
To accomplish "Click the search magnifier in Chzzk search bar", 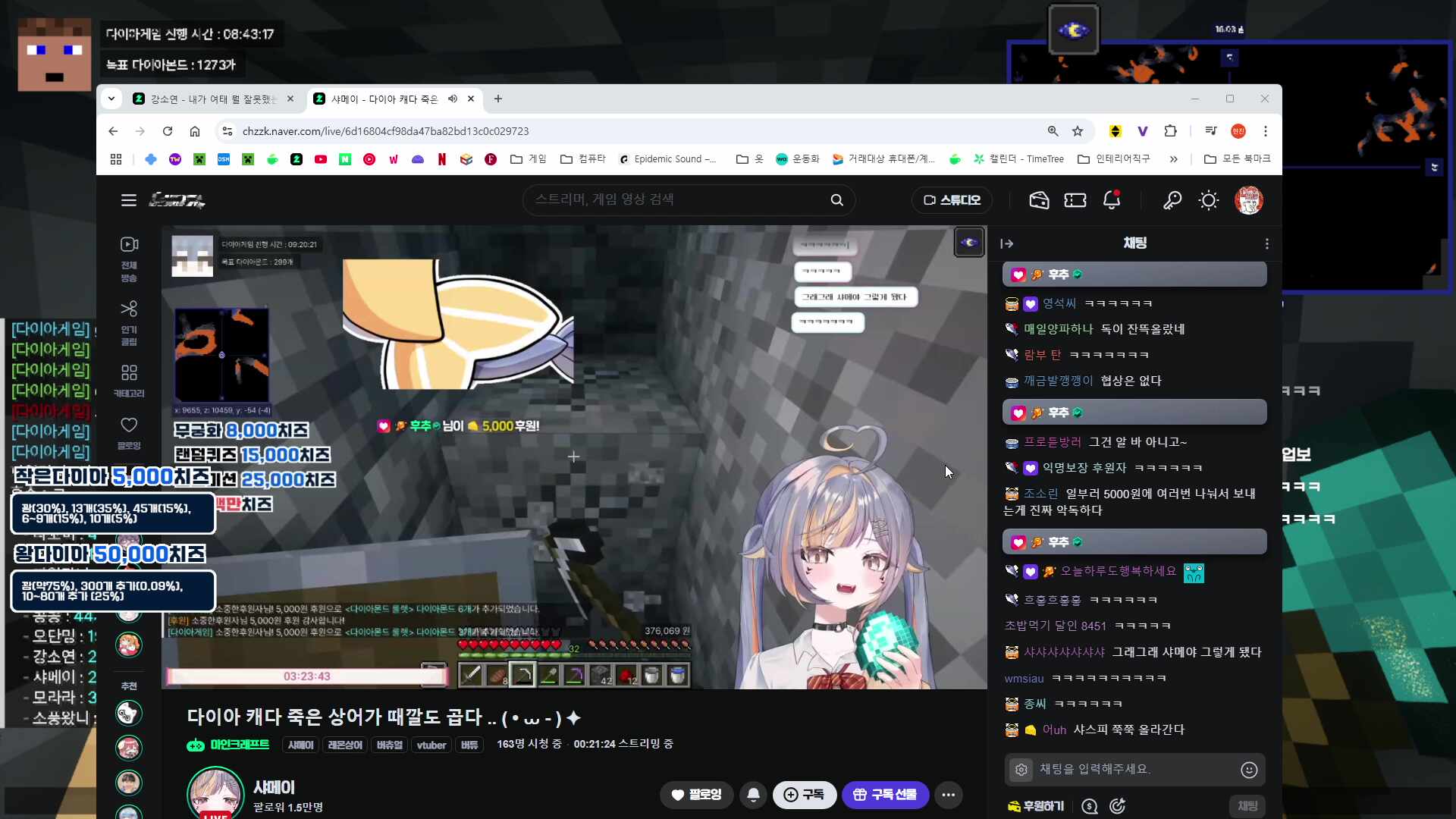I will (x=837, y=200).
